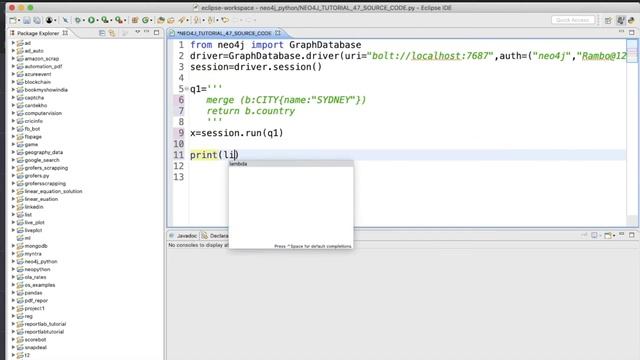The image size is (640, 360).
Task: Click the Save toolbar icon
Action: (27, 20)
